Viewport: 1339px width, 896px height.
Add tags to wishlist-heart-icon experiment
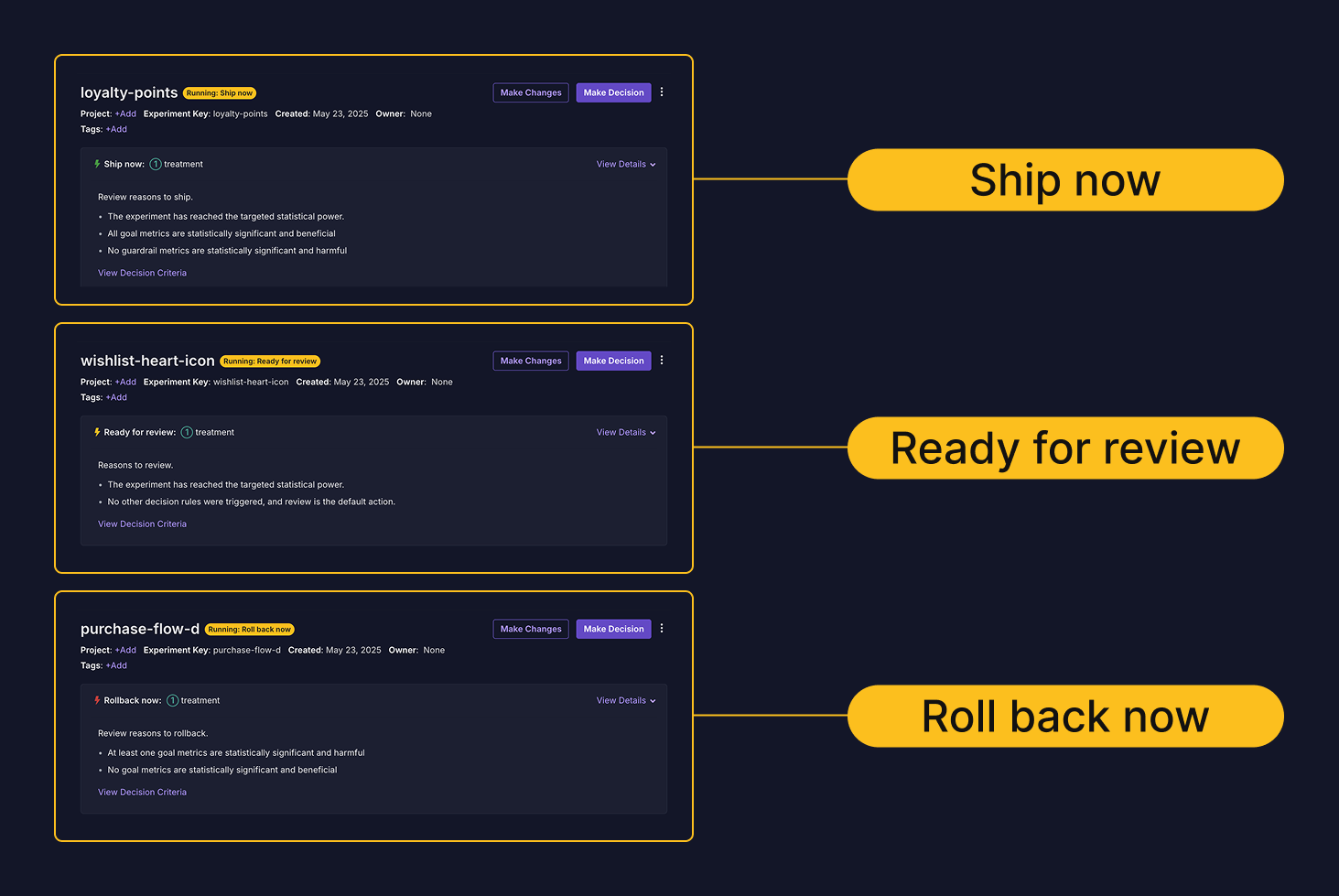116,398
